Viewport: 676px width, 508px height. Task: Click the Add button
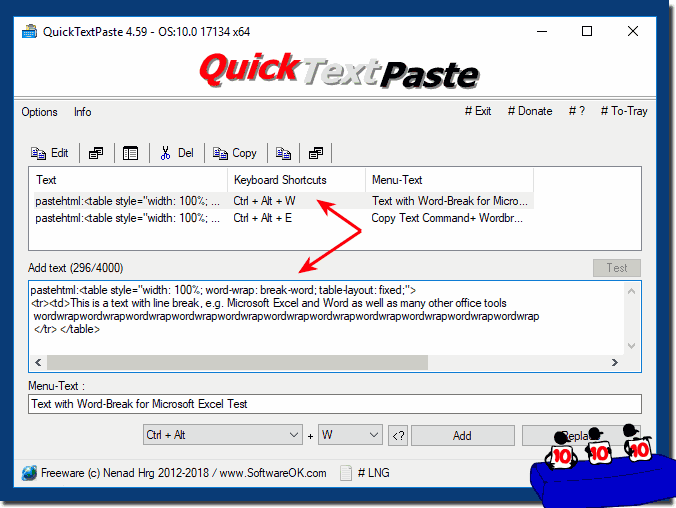point(463,436)
